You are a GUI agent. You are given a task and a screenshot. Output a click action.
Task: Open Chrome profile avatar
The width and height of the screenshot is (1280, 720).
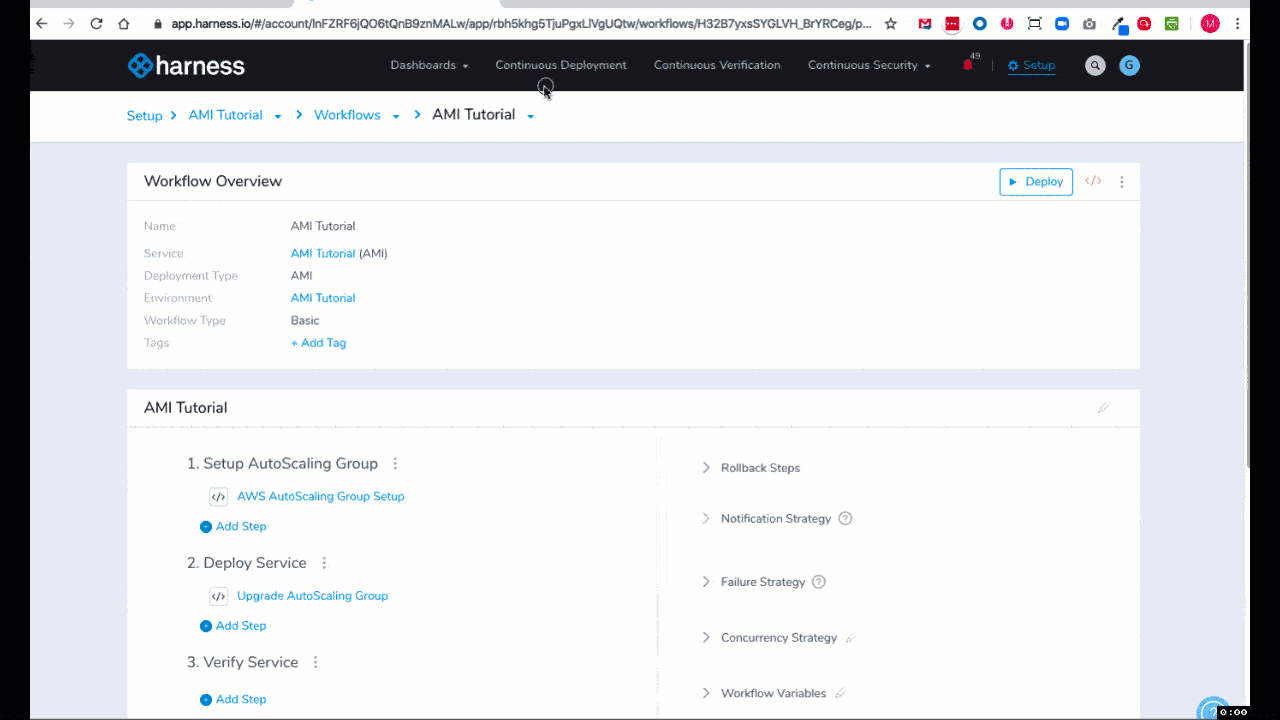click(x=1210, y=23)
